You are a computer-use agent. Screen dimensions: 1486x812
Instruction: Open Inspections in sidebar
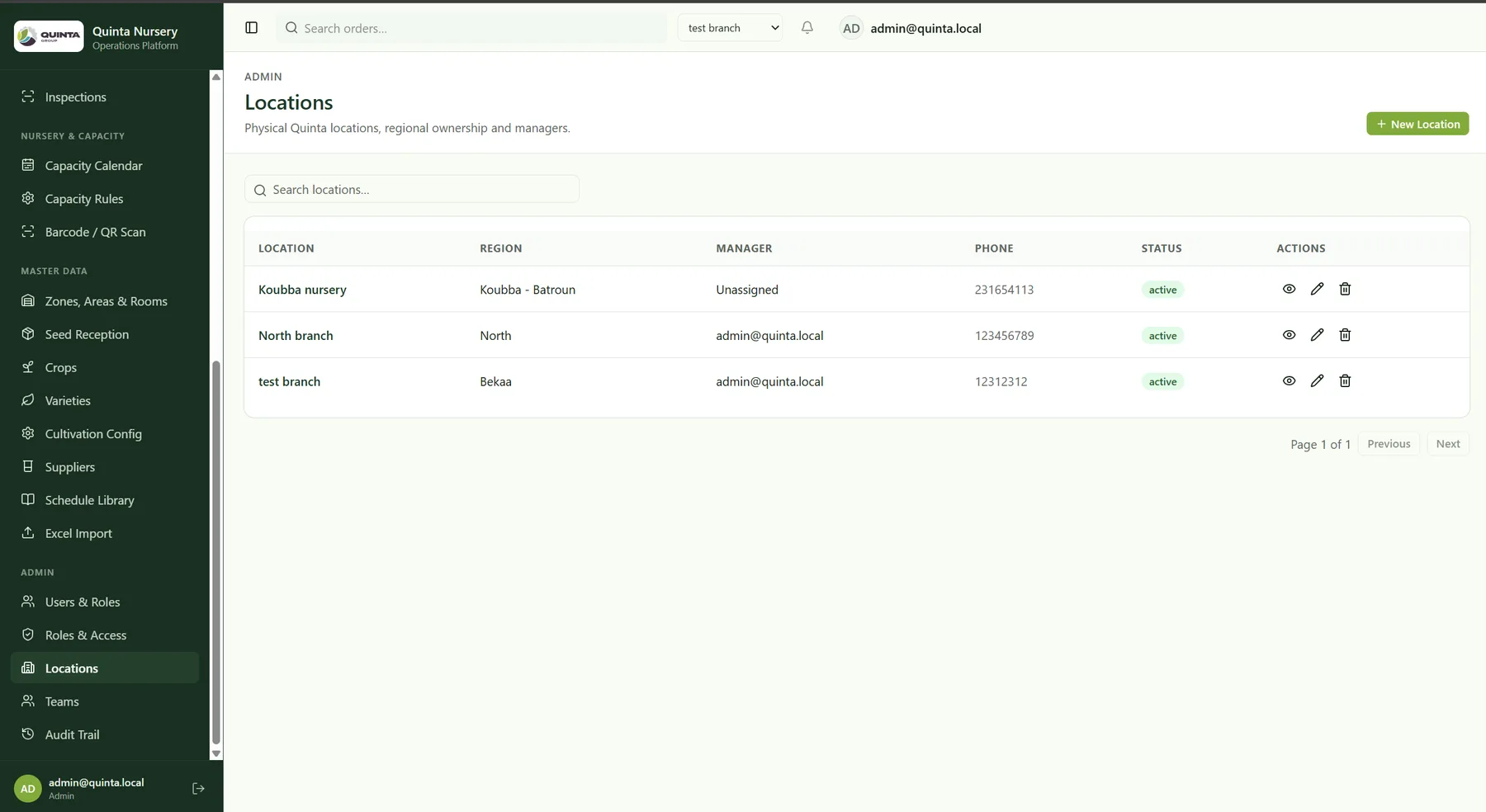(105, 97)
